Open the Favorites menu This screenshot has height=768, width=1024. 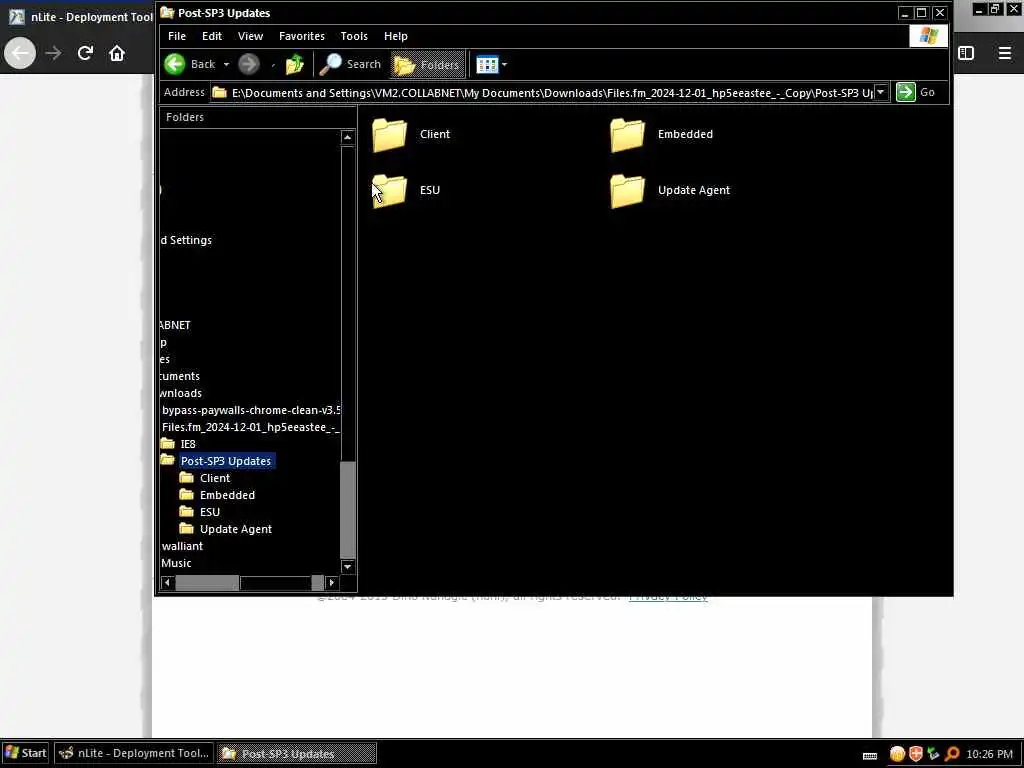coord(302,36)
